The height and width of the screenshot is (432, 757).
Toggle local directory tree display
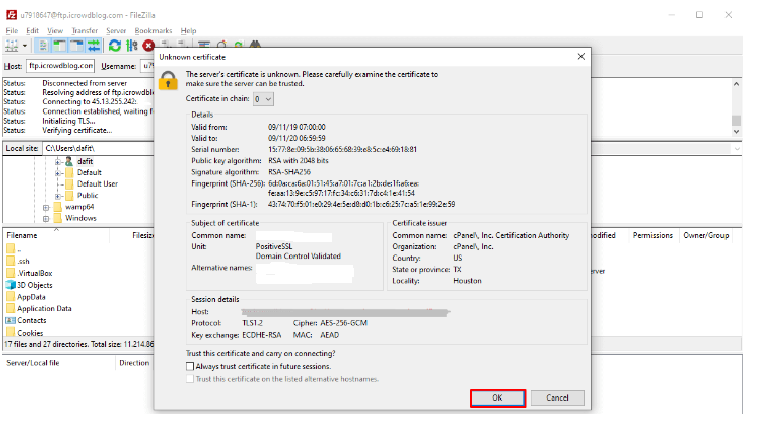click(60, 46)
